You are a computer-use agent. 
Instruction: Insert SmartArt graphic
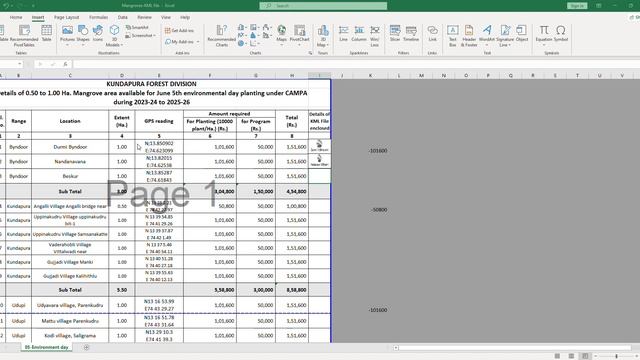coord(137,27)
